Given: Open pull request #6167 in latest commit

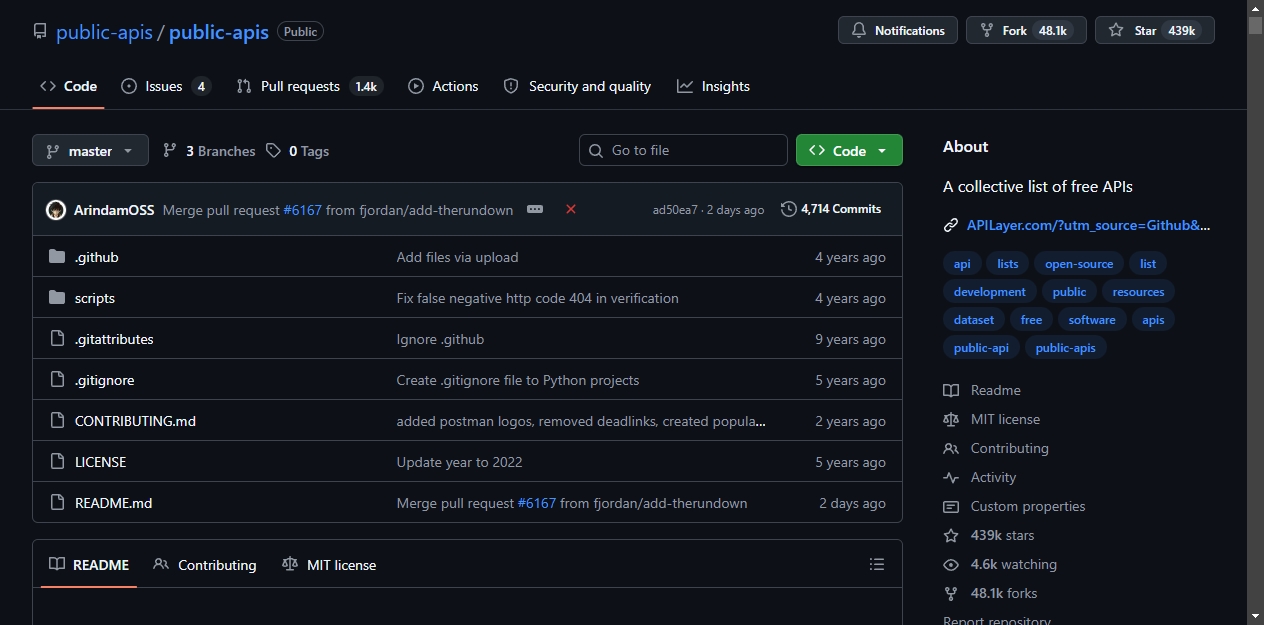Looking at the screenshot, I should [302, 210].
